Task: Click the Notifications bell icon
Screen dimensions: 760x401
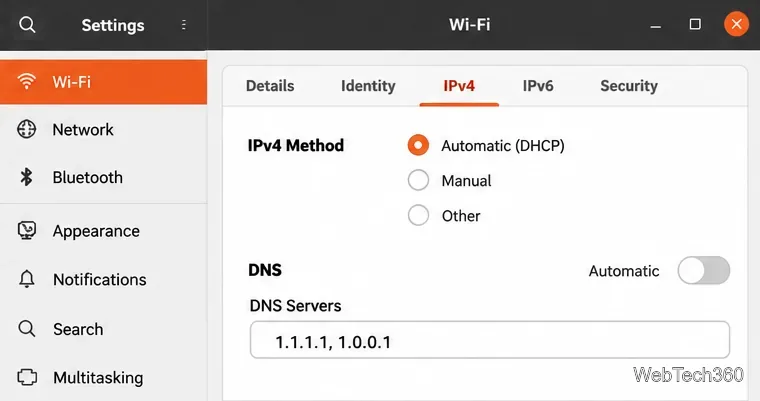Action: click(x=27, y=279)
